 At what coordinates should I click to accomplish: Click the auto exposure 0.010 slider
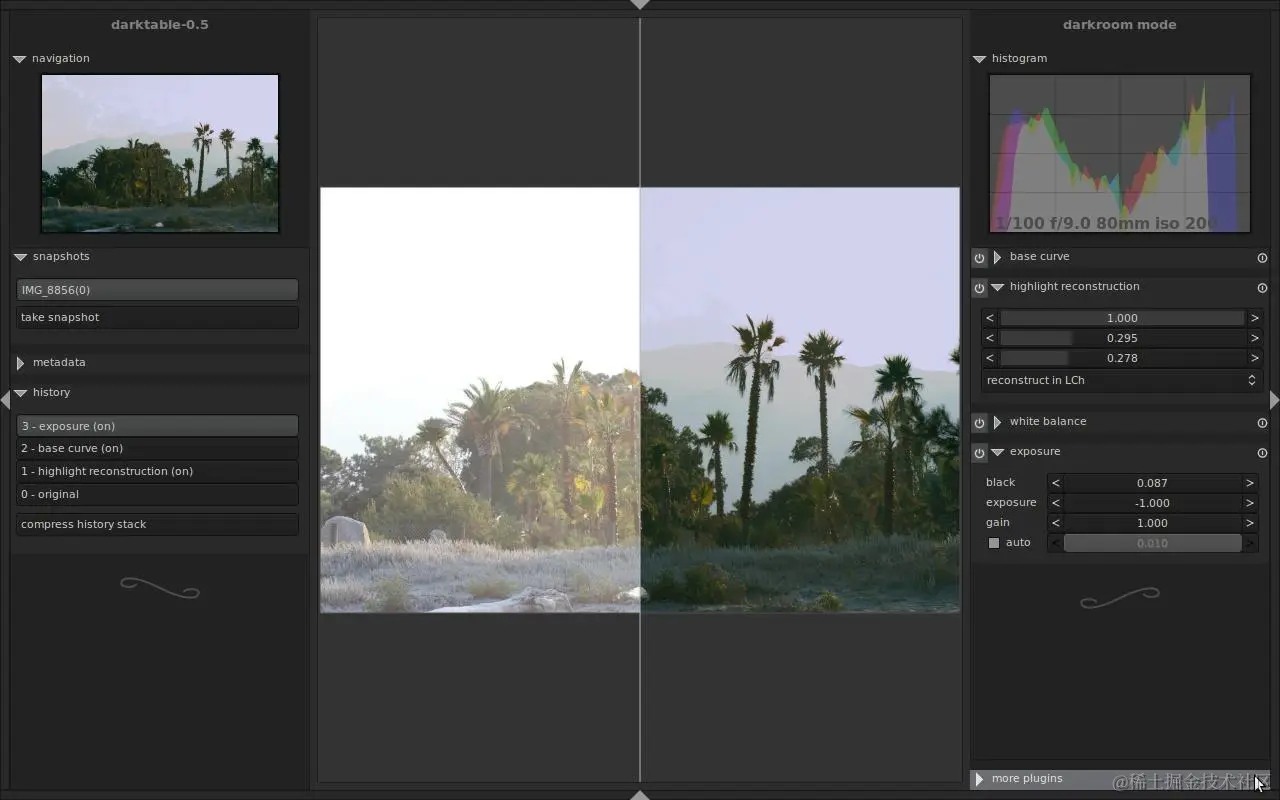point(1152,543)
